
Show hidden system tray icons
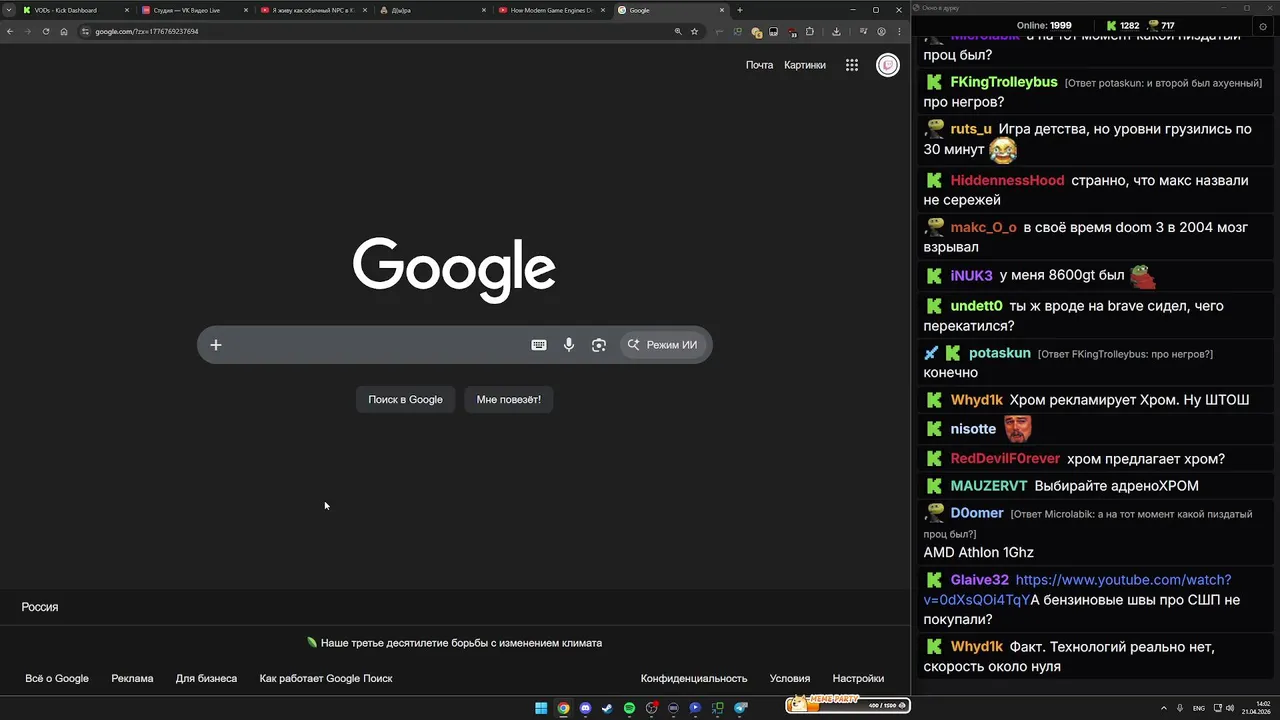pyautogui.click(x=1163, y=708)
